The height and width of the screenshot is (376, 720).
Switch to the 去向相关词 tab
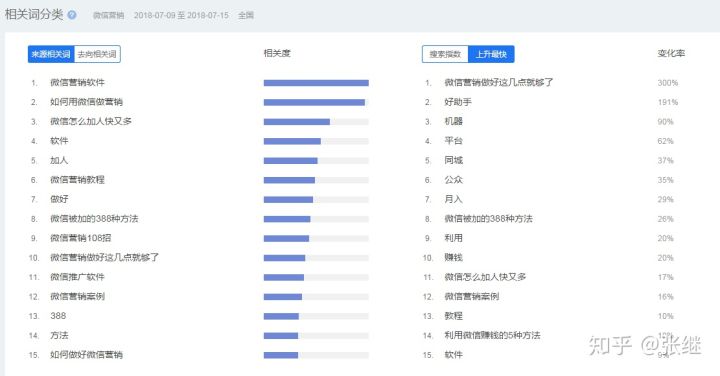tap(97, 54)
